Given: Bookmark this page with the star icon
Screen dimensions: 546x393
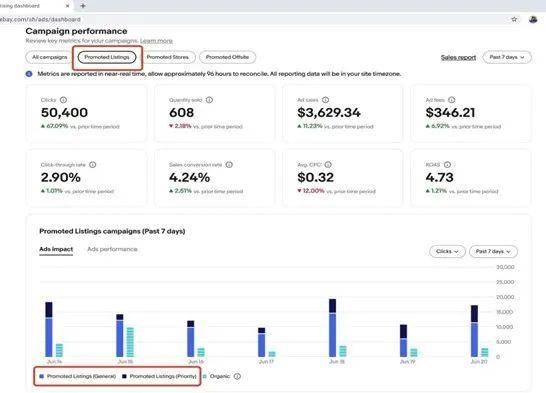Looking at the screenshot, I should 514,19.
